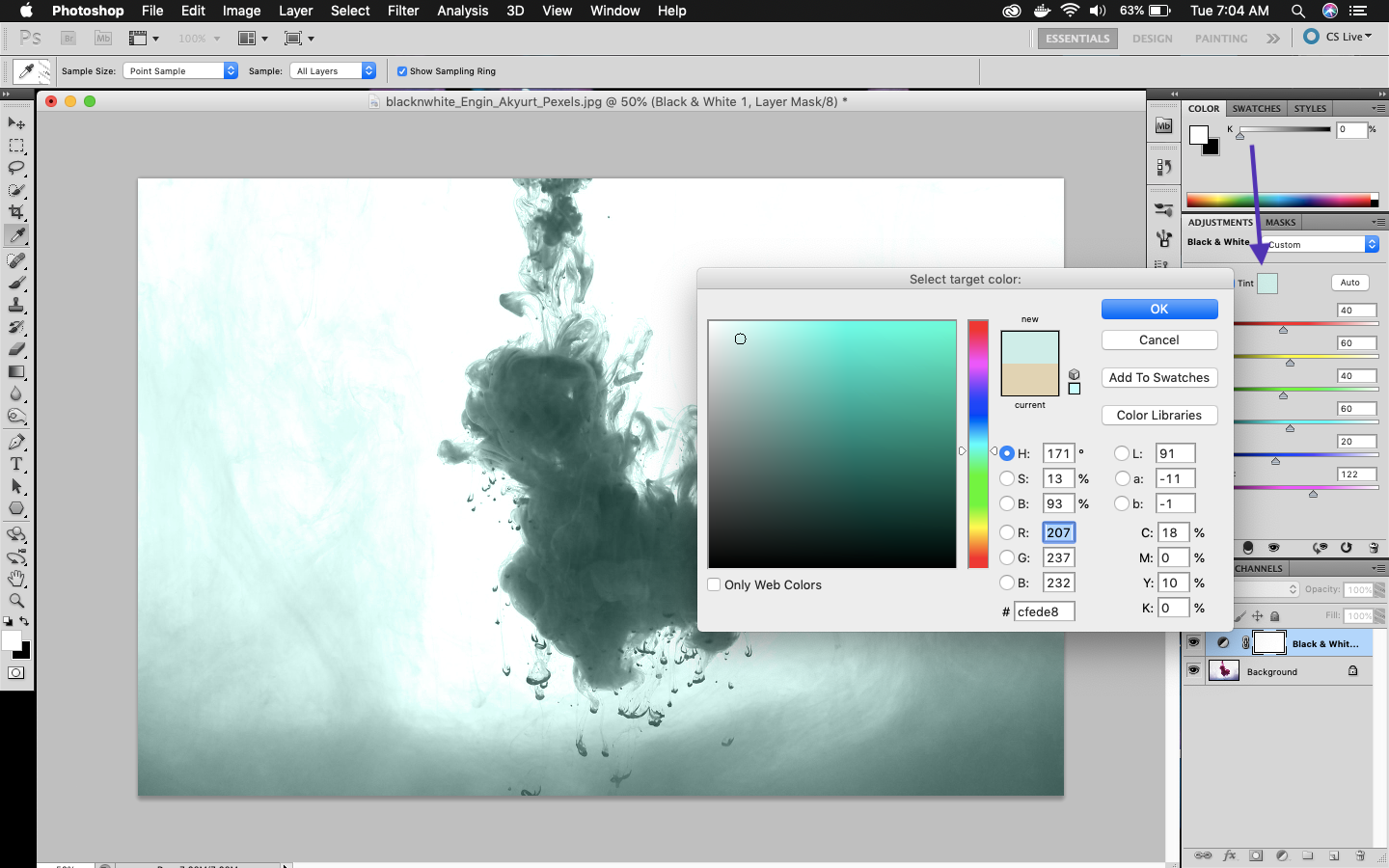
Task: Select the Eraser tool
Action: coord(16,349)
